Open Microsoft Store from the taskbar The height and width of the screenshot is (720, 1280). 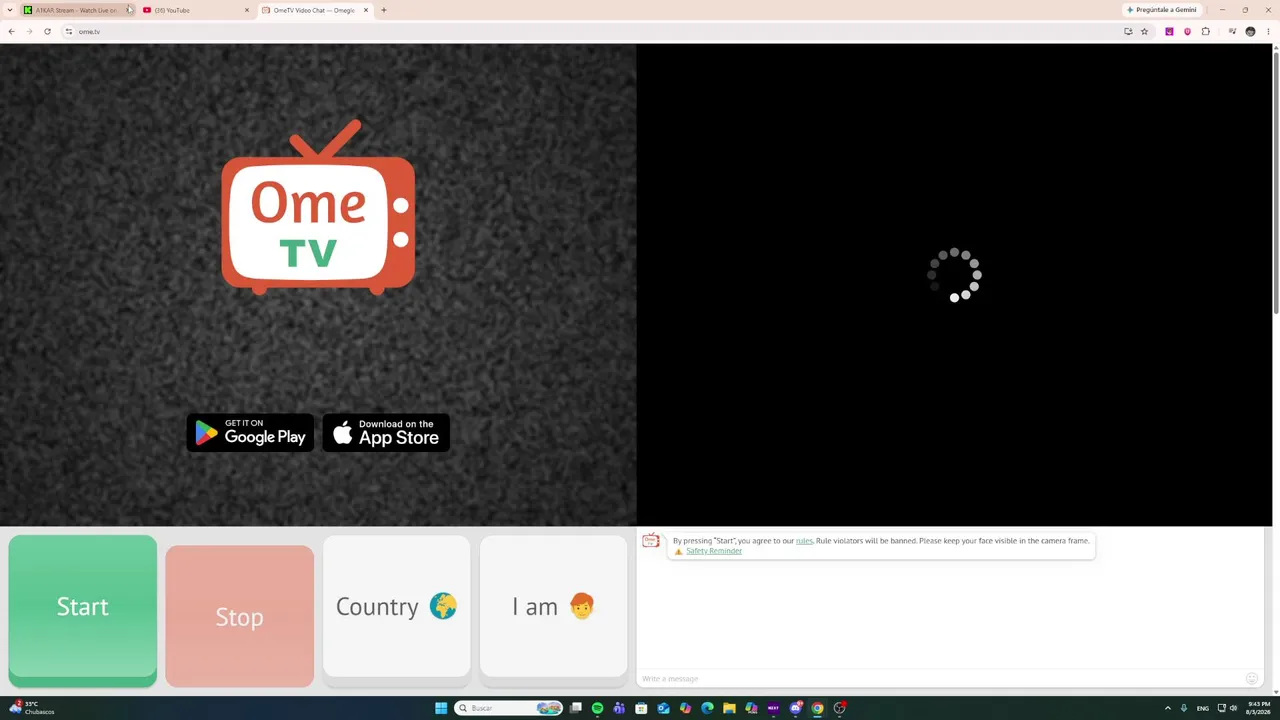(641, 708)
